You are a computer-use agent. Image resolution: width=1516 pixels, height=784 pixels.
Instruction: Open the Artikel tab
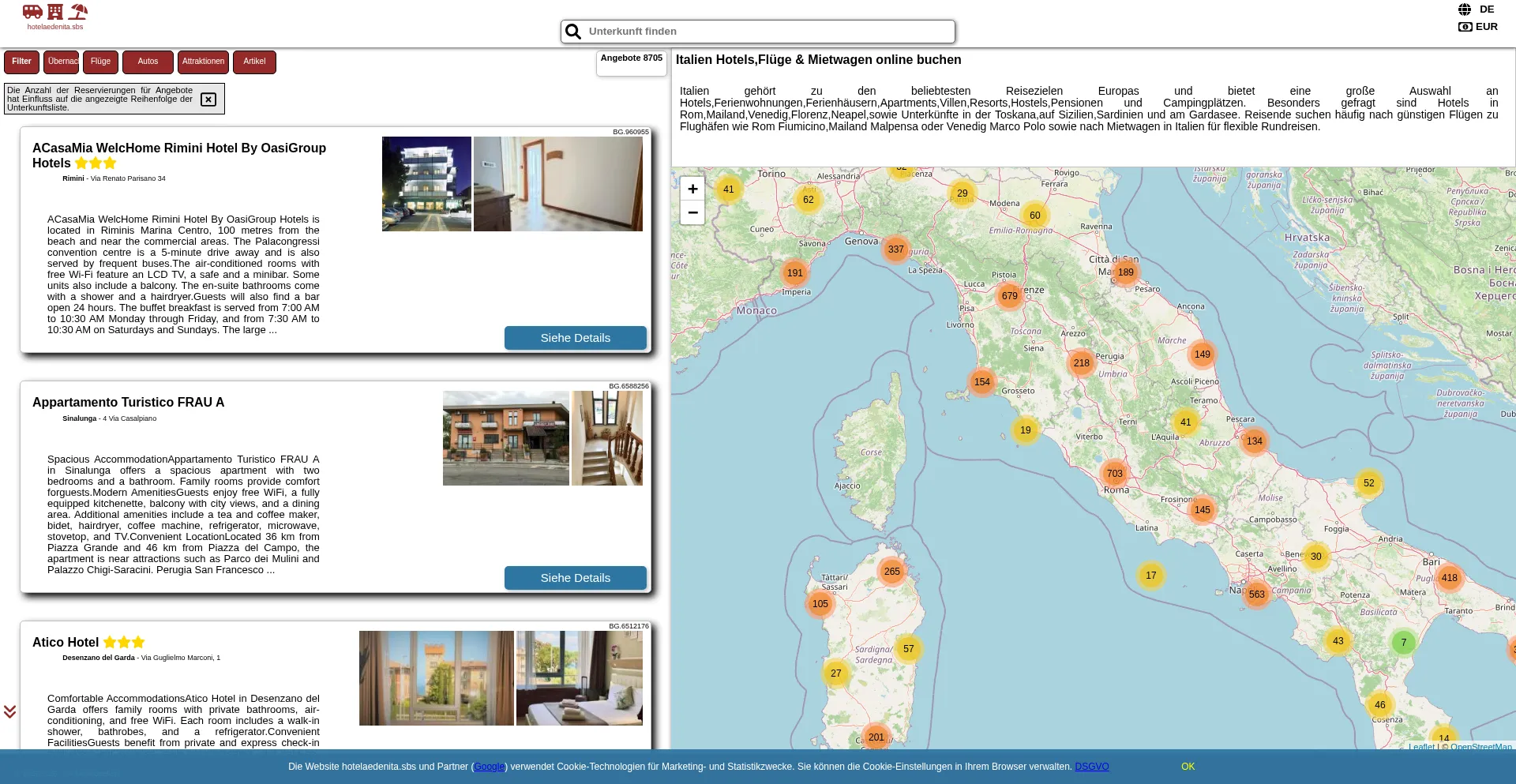254,62
